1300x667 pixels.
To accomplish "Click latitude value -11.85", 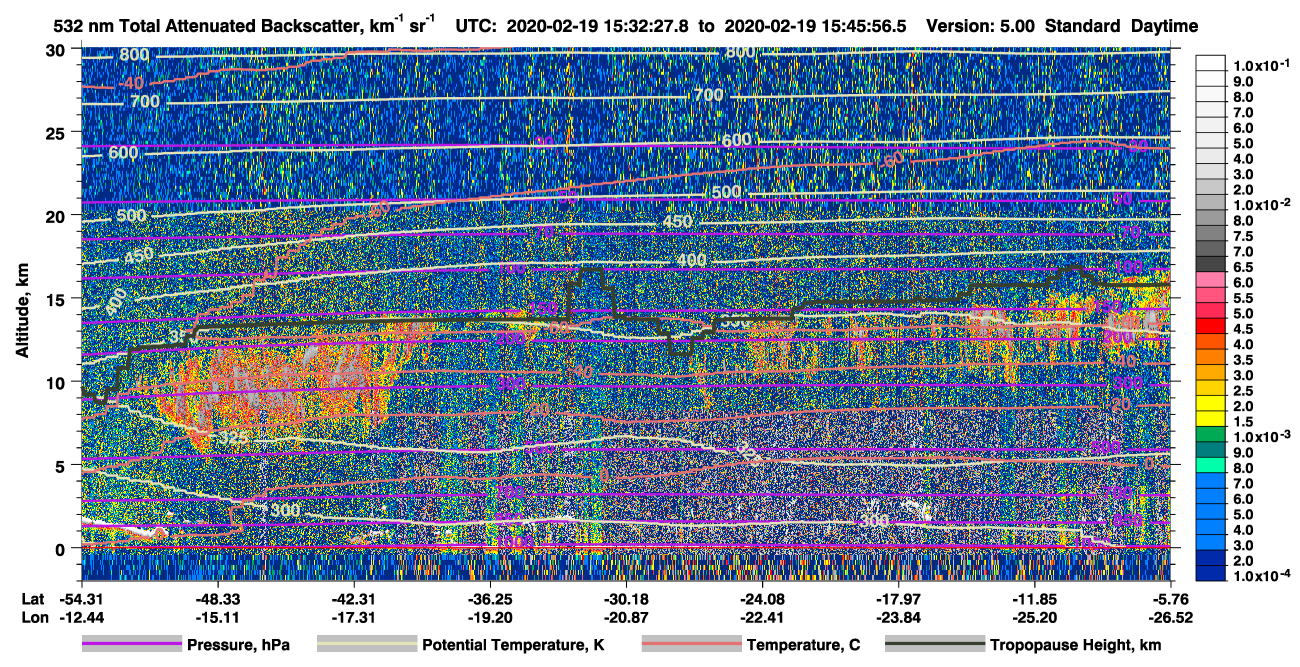I will coord(1034,599).
